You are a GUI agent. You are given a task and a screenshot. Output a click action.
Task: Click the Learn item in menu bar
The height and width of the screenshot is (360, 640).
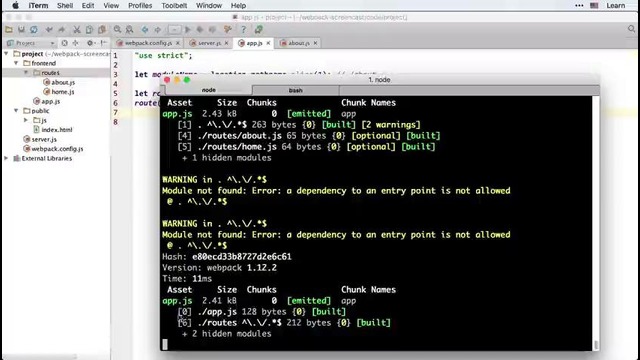pyautogui.click(x=616, y=6)
